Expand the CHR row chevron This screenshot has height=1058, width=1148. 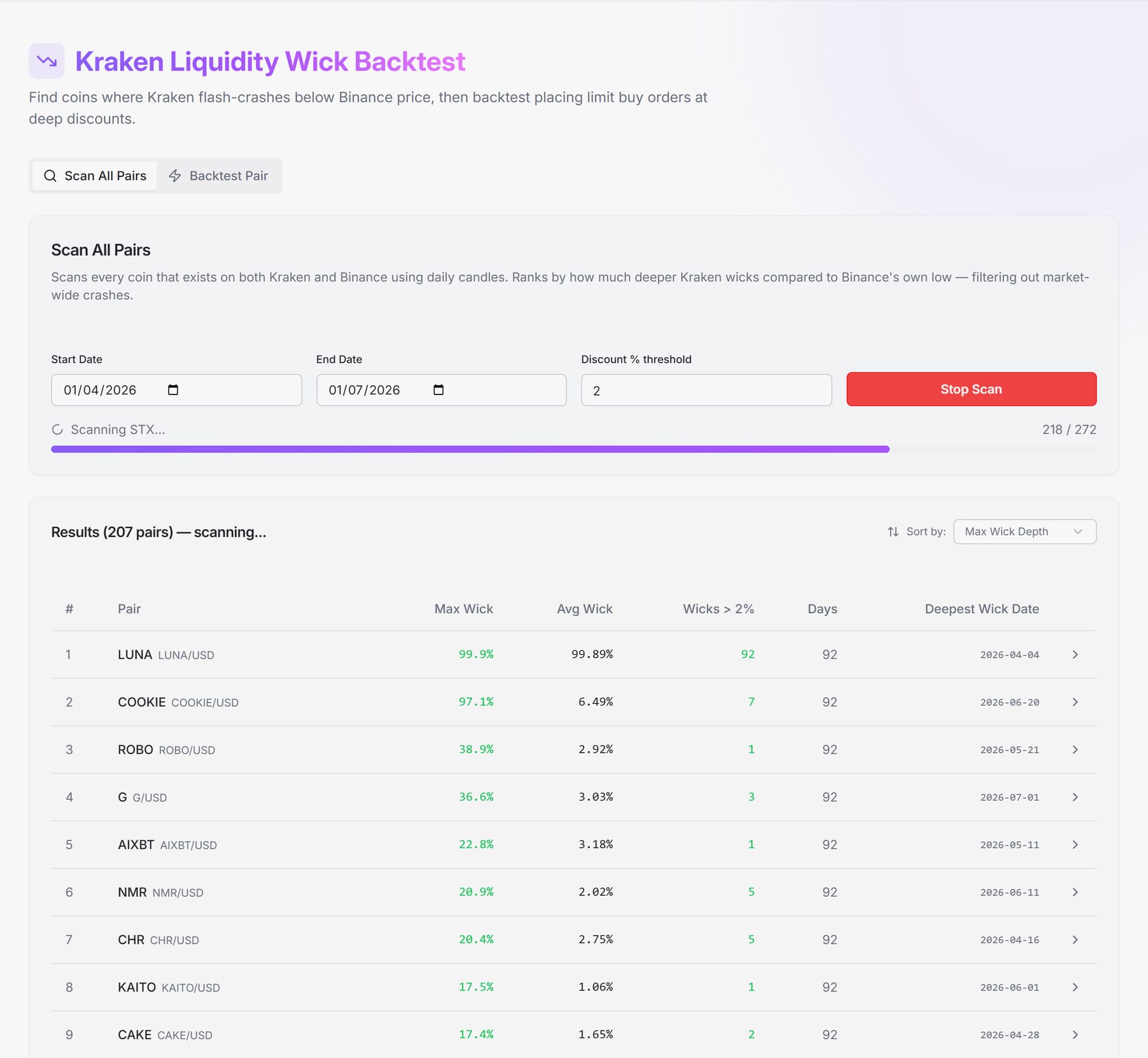(1075, 940)
